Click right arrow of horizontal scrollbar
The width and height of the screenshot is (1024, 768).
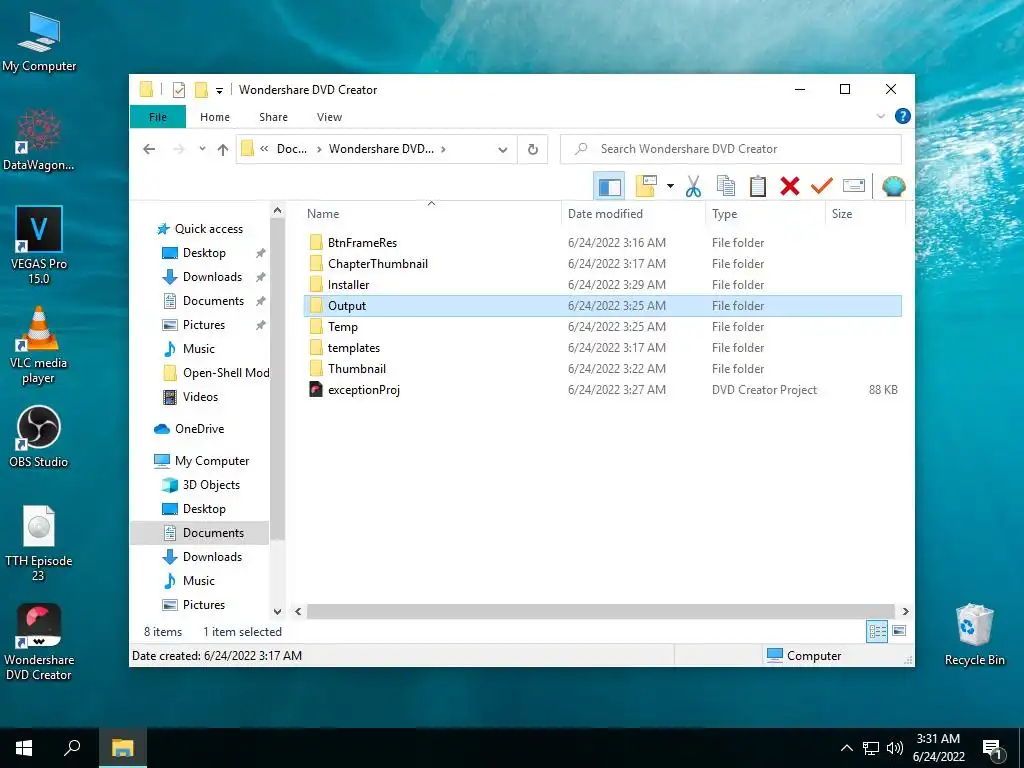click(x=905, y=612)
